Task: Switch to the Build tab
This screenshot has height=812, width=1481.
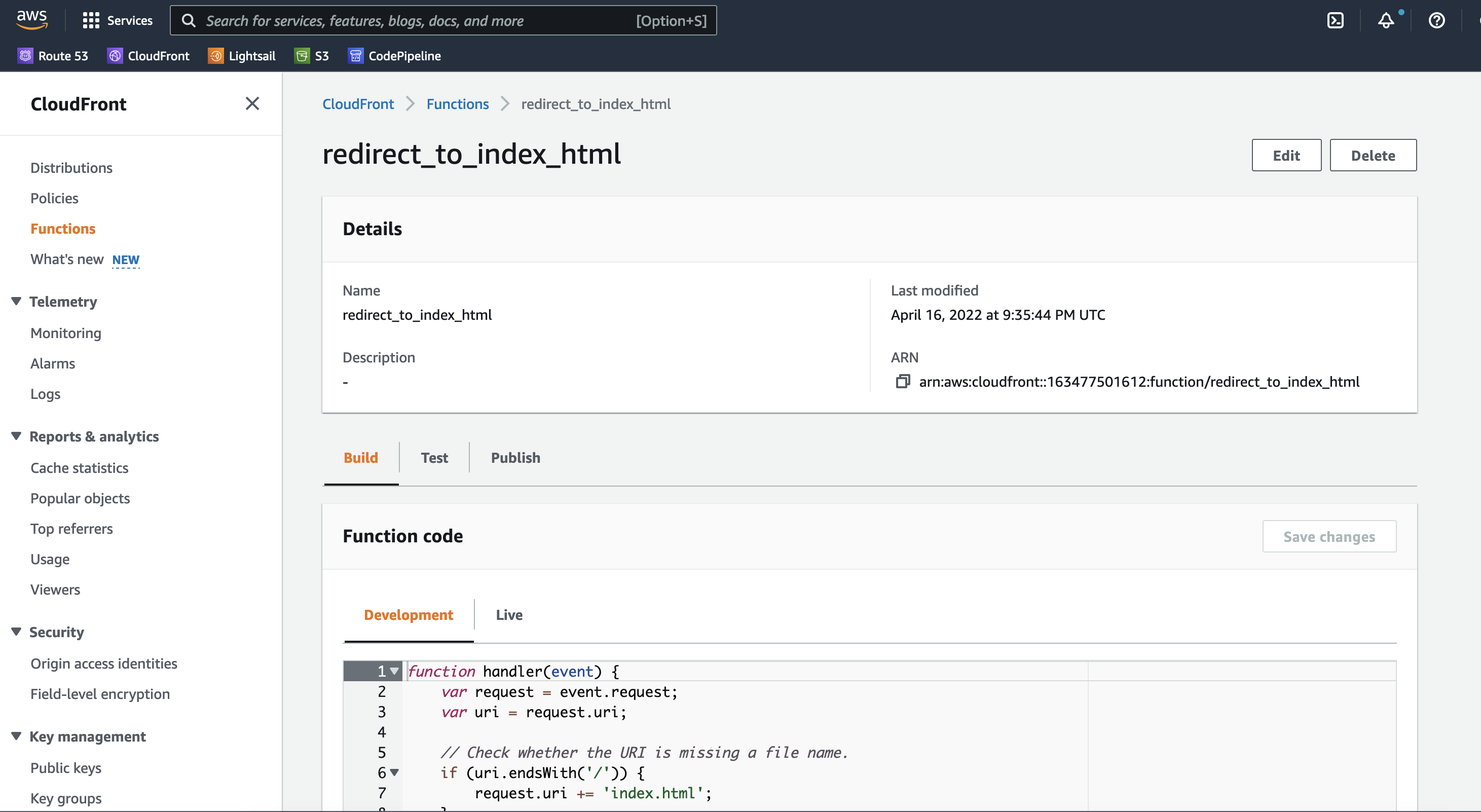Action: pyautogui.click(x=360, y=457)
